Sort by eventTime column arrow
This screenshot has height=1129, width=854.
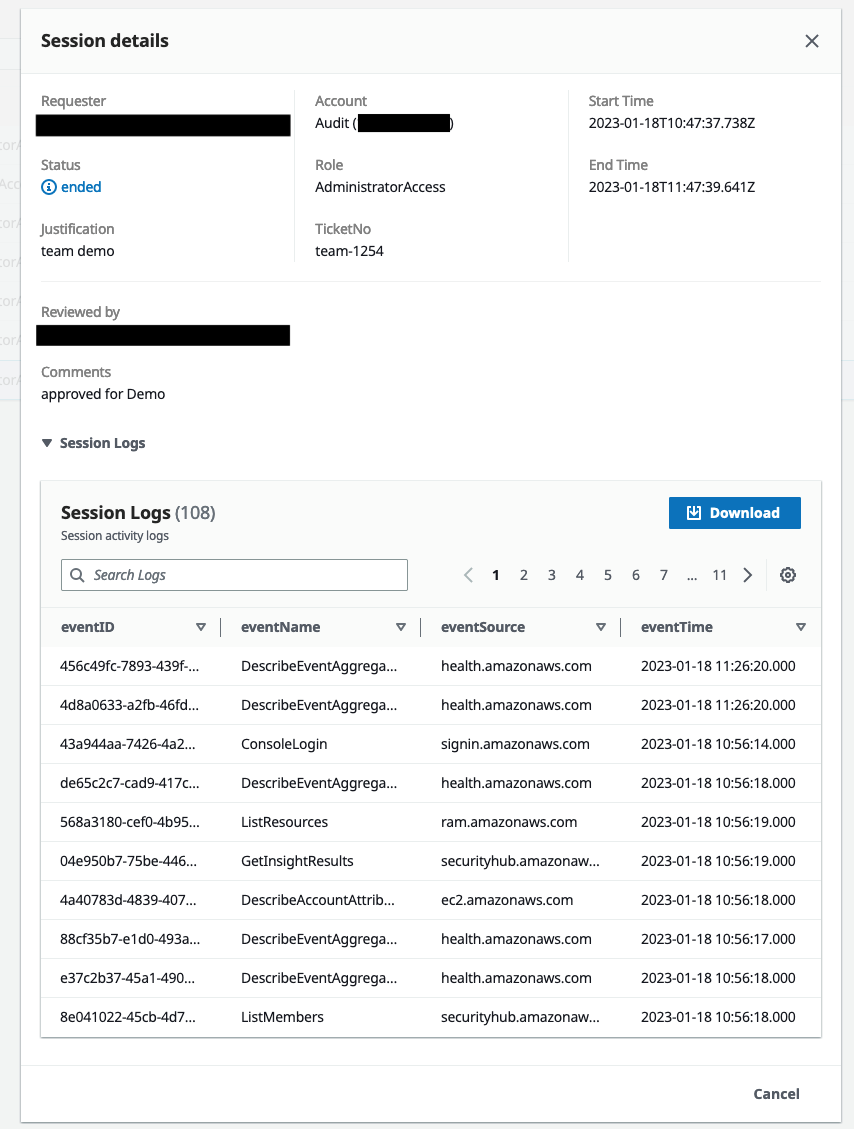(x=801, y=627)
